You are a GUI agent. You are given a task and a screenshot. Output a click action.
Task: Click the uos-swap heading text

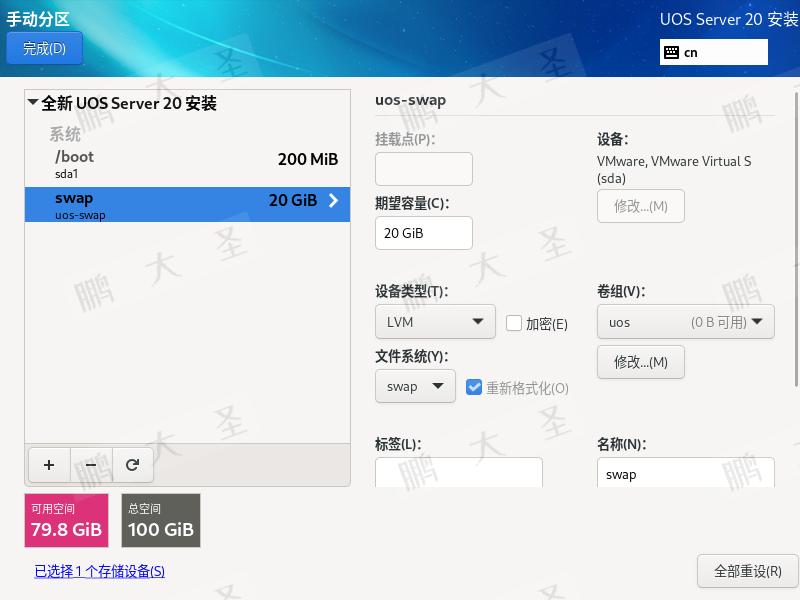(410, 100)
